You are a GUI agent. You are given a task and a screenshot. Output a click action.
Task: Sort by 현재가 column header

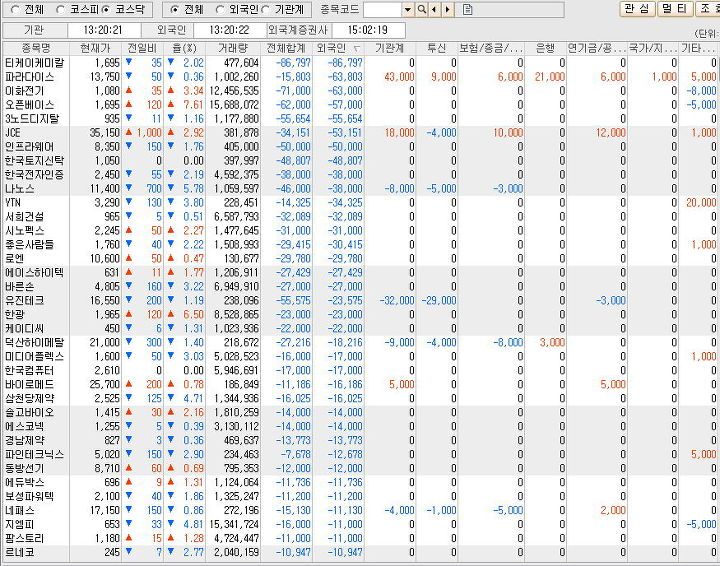point(95,48)
